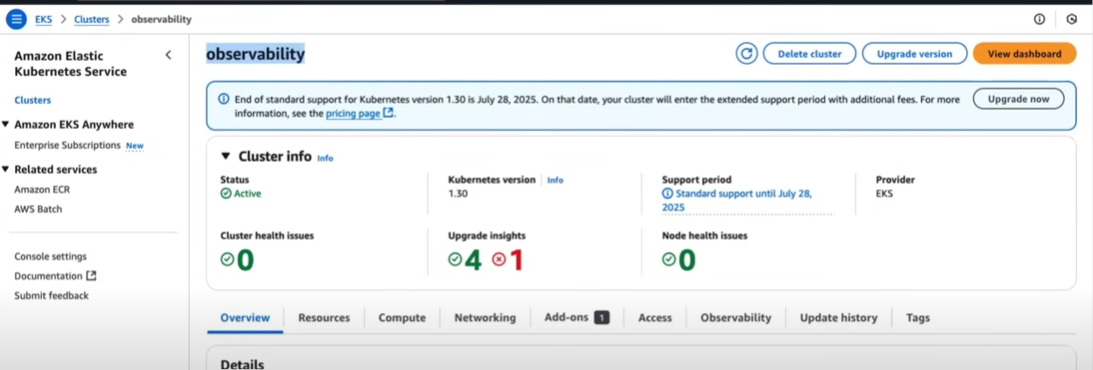Collapse the Cluster info section triangle
This screenshot has height=370, width=1093.
[x=225, y=157]
